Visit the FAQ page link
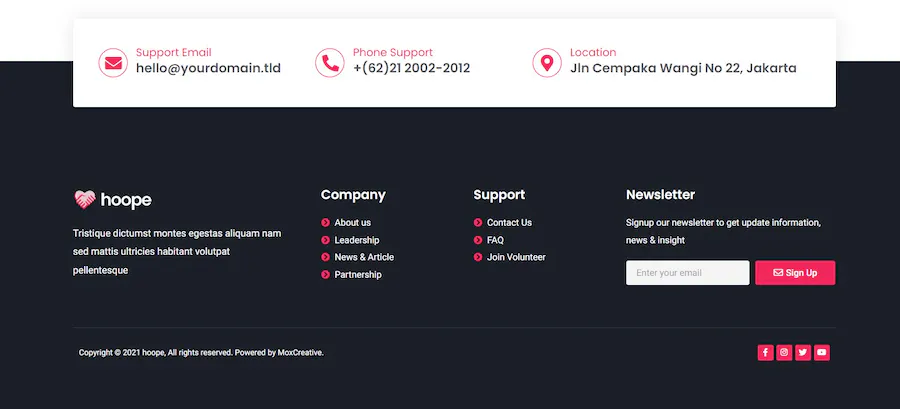This screenshot has height=409, width=900. coord(495,240)
